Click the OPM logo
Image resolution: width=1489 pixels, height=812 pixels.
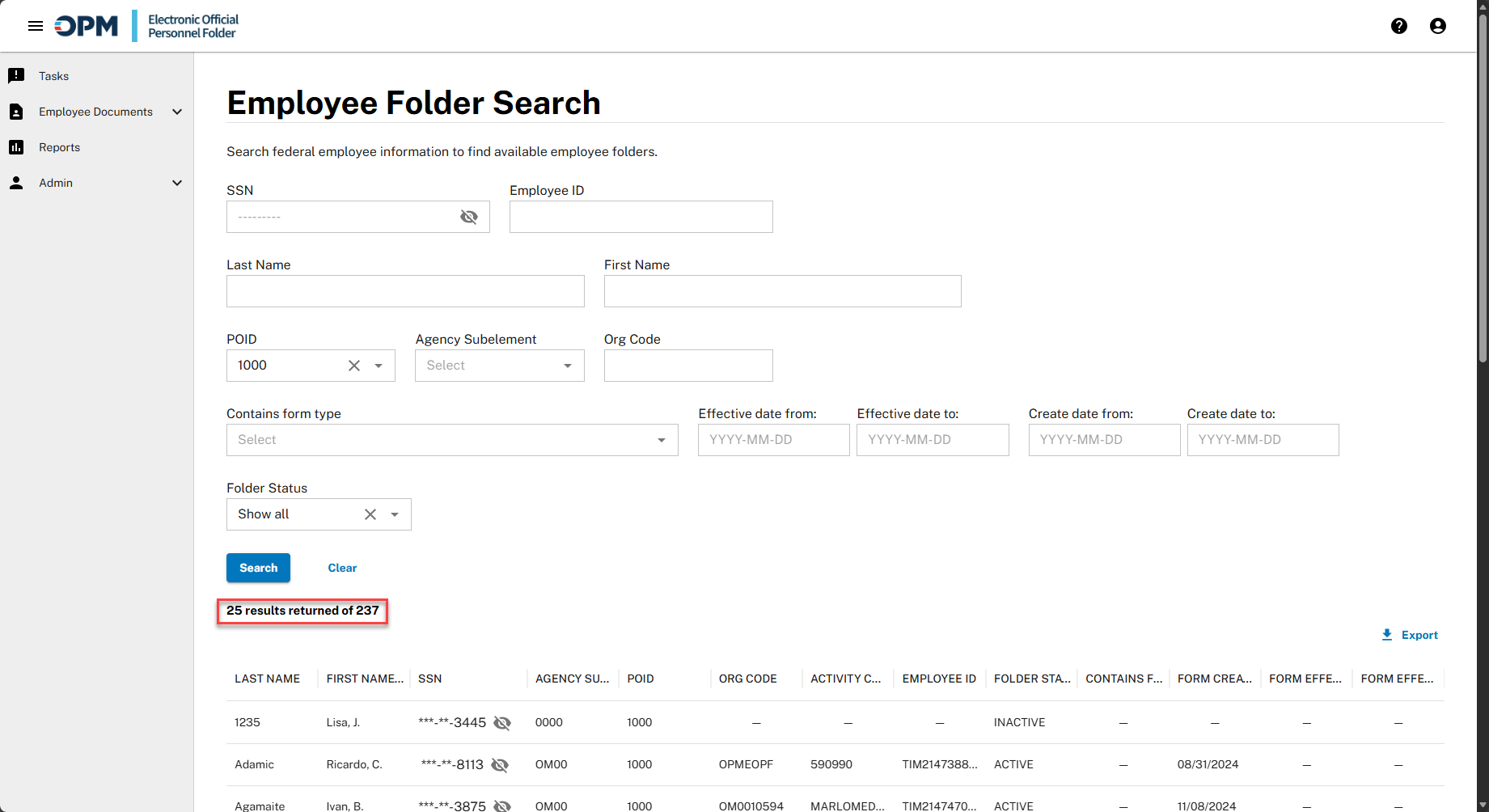pyautogui.click(x=87, y=26)
